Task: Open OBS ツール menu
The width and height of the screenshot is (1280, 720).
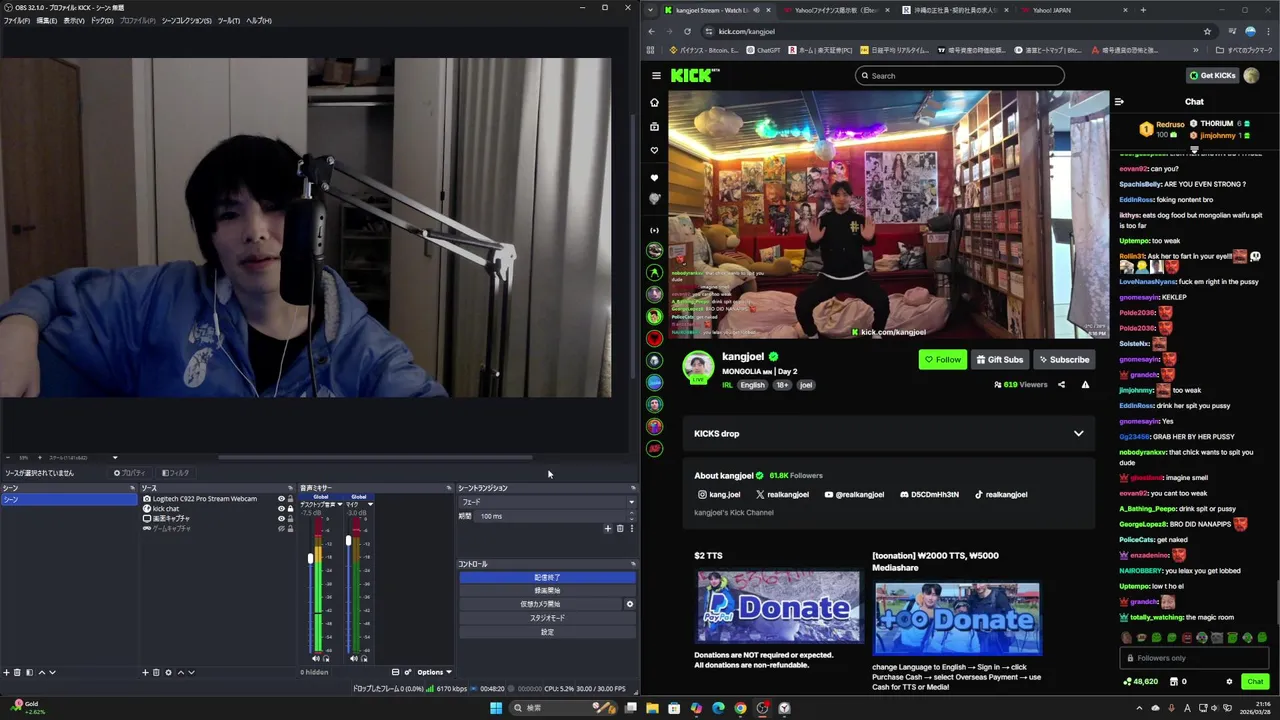Action: tap(228, 20)
